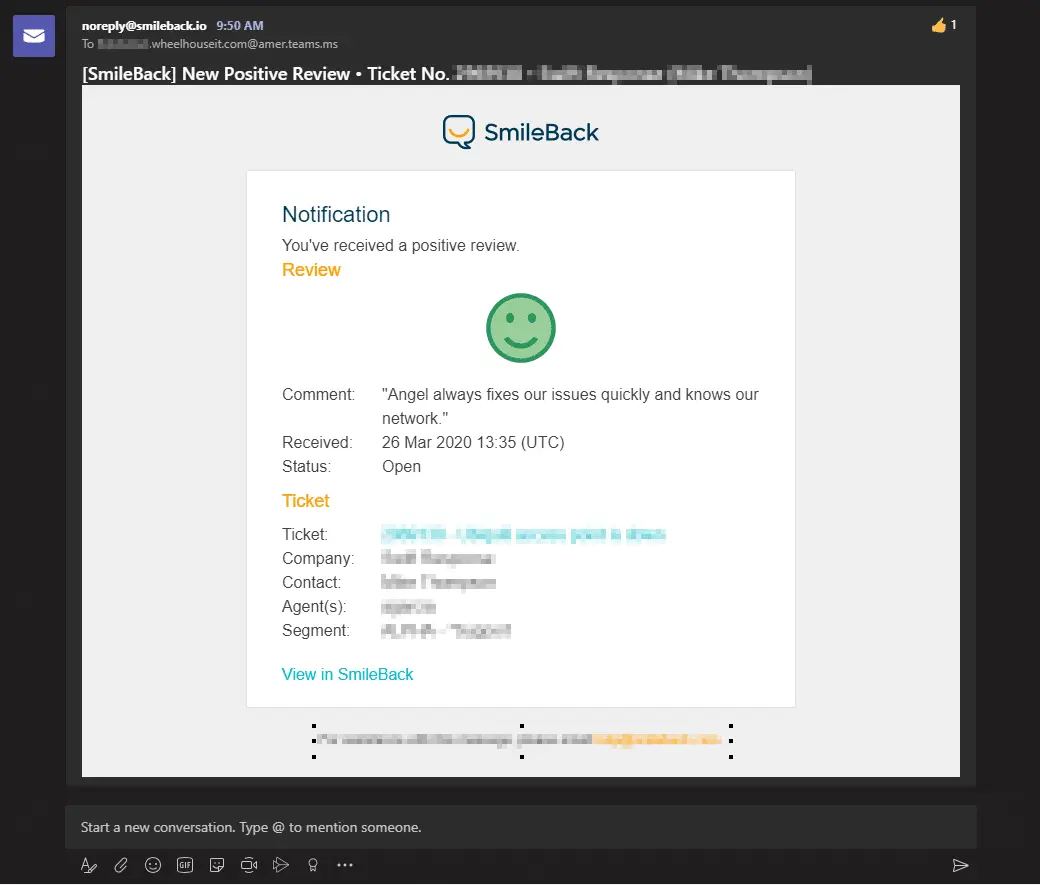Click the orange Review section heading

(x=311, y=270)
